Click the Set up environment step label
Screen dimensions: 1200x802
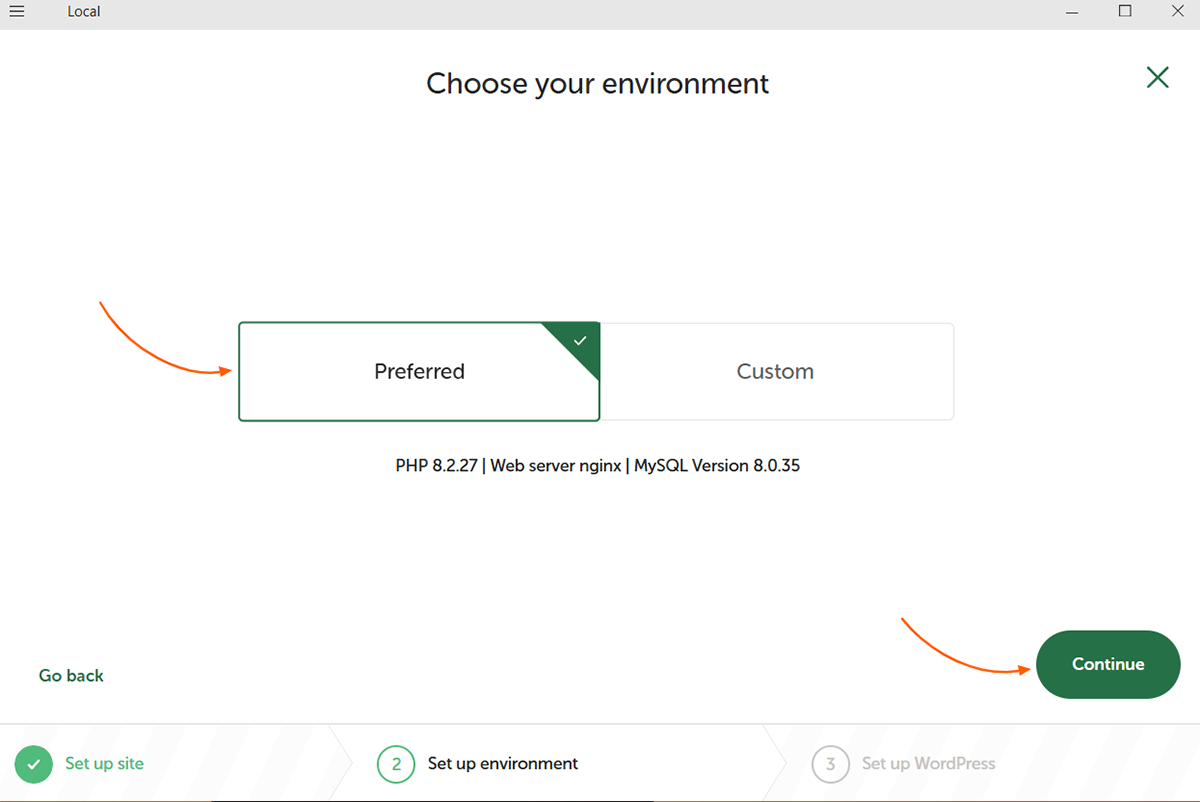click(x=503, y=764)
